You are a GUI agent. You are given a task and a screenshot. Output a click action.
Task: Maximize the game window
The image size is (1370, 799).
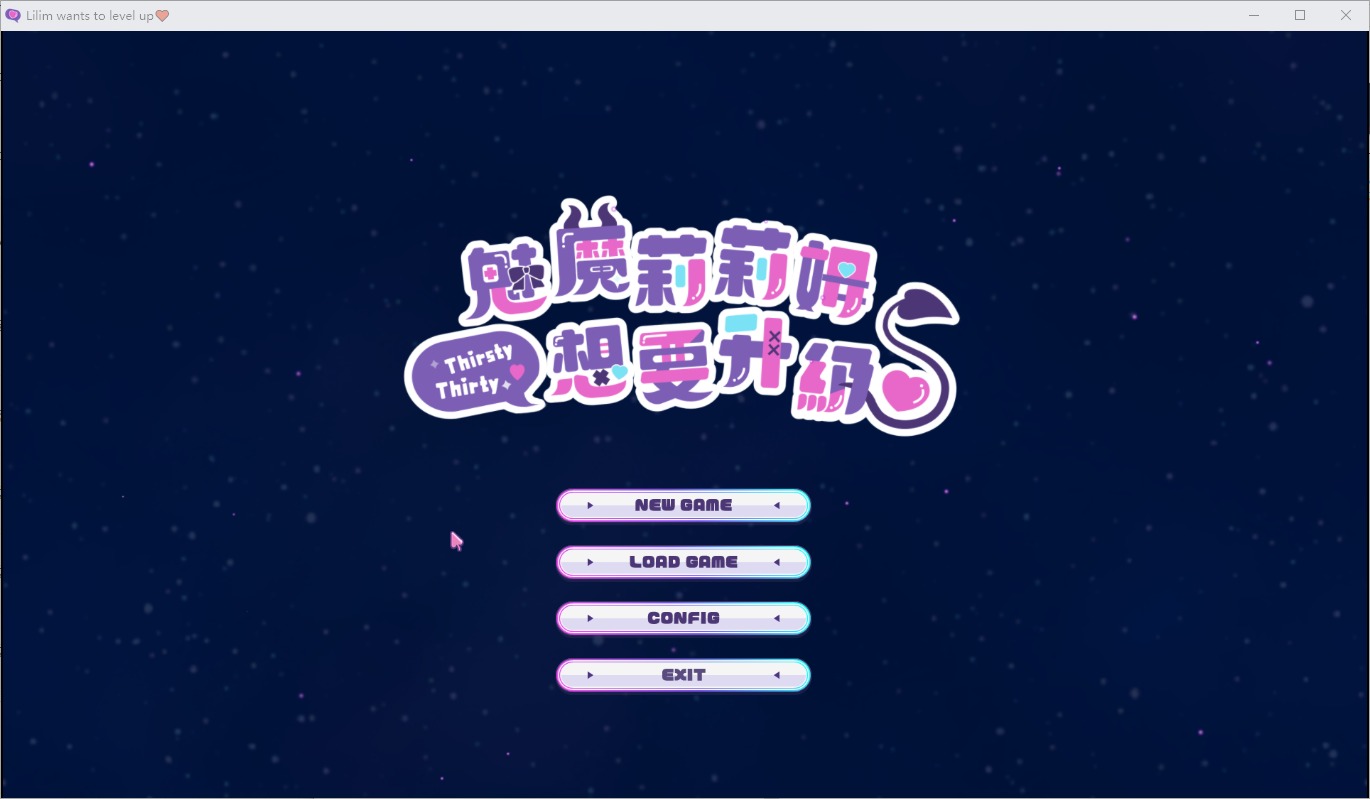click(x=1300, y=15)
